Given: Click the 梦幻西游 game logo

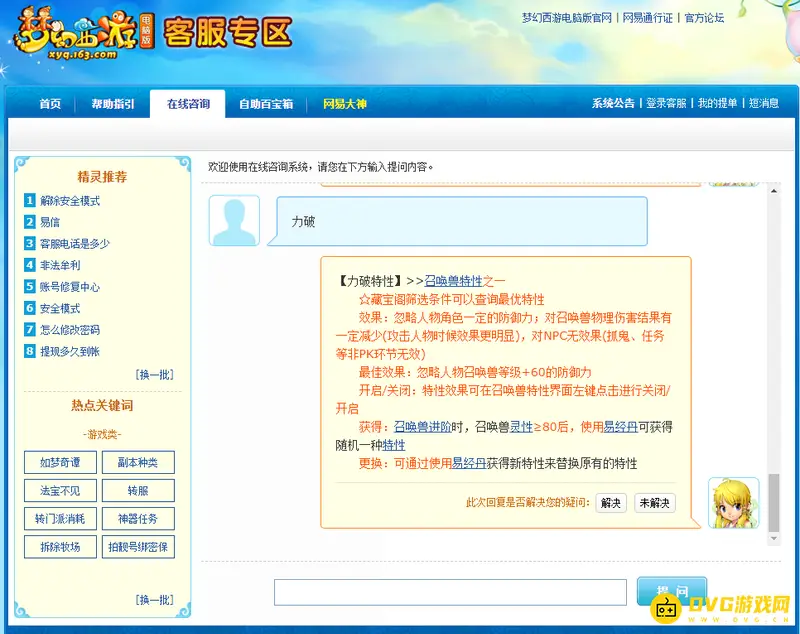Looking at the screenshot, I should click(83, 33).
